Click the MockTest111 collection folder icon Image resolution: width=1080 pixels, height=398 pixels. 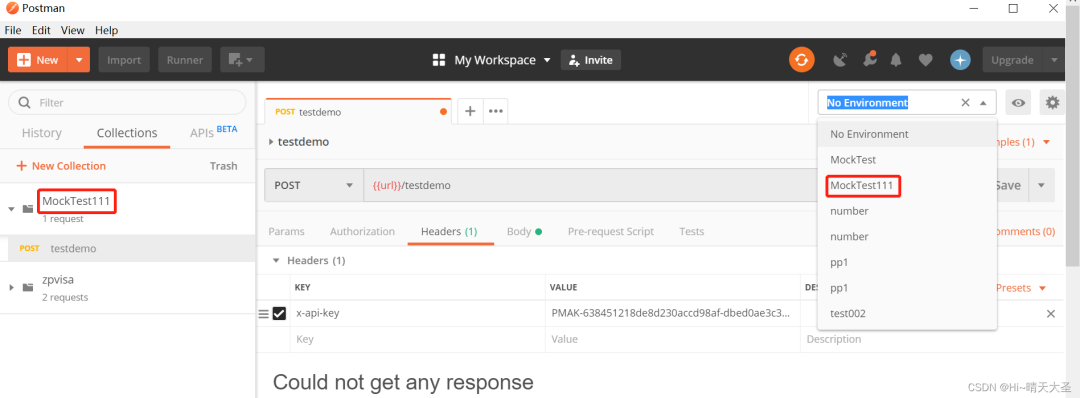point(28,209)
